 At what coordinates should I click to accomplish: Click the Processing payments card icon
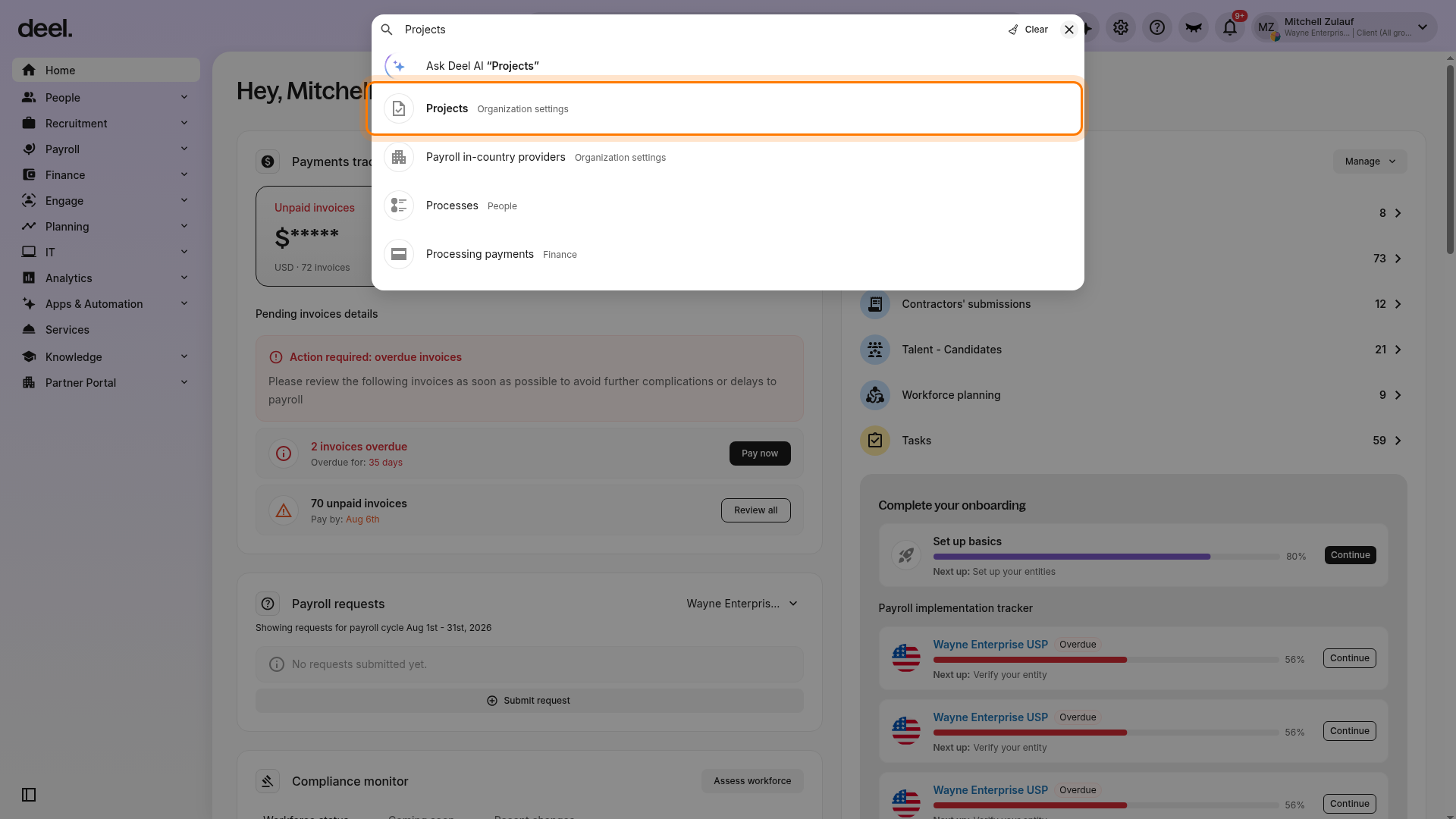click(x=399, y=254)
